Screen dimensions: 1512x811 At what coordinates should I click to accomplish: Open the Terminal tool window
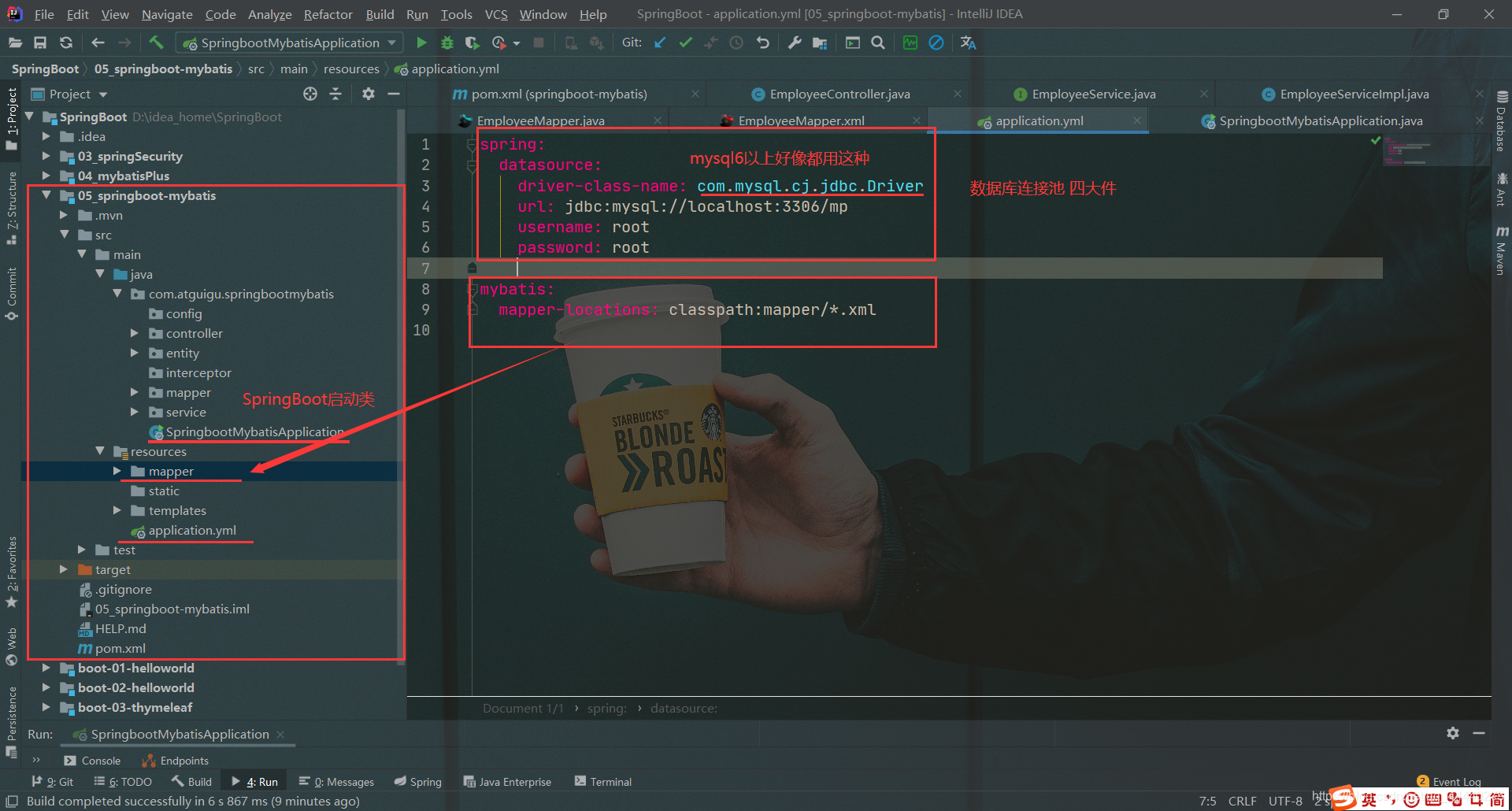(x=603, y=782)
